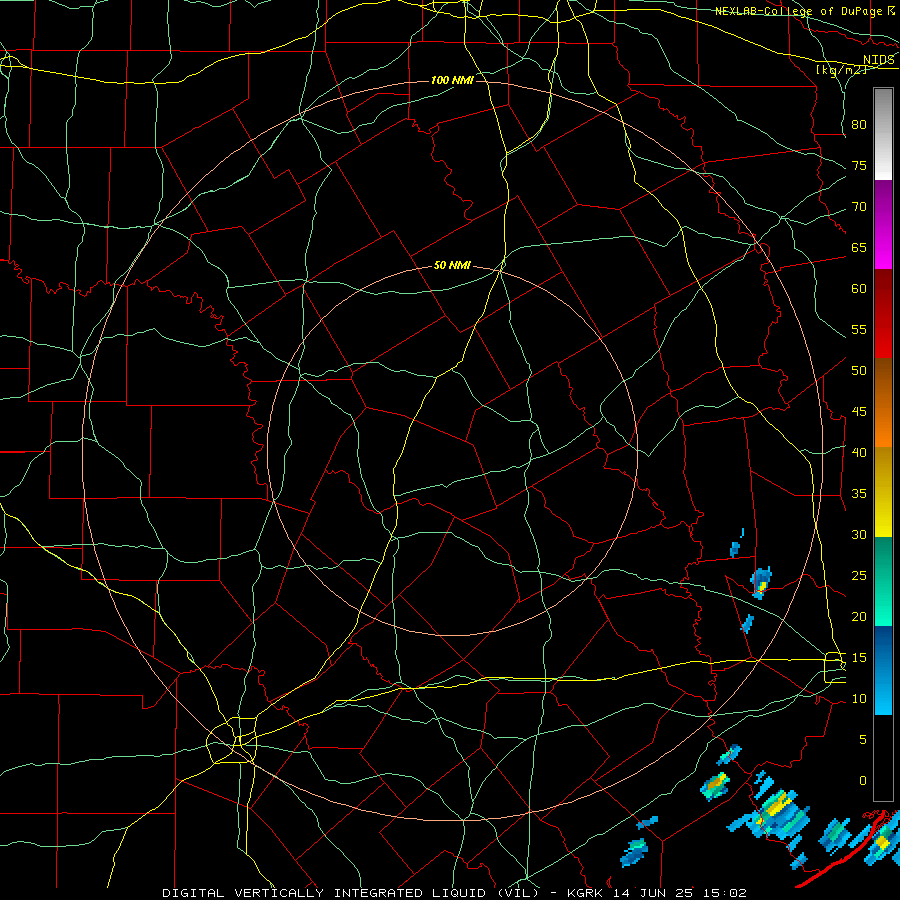Click the 55 value on the VIL scale
The image size is (900, 900).
[x=859, y=329]
